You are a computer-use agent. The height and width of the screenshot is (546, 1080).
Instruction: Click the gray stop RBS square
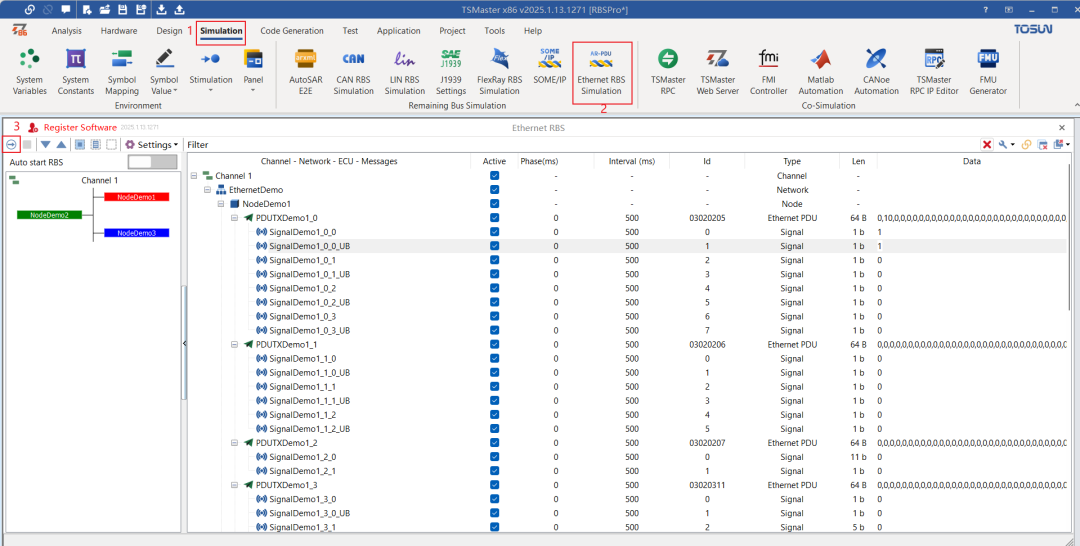27,145
